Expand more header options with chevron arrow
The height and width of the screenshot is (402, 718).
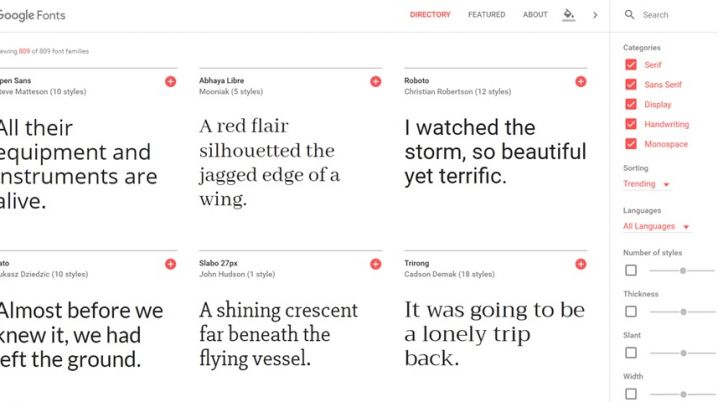595,15
